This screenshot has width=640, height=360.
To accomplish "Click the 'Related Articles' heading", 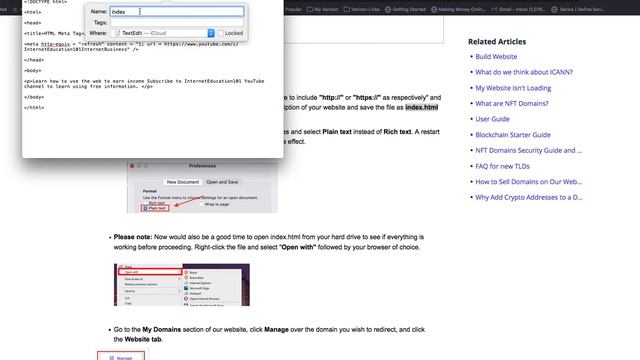I will tap(497, 42).
